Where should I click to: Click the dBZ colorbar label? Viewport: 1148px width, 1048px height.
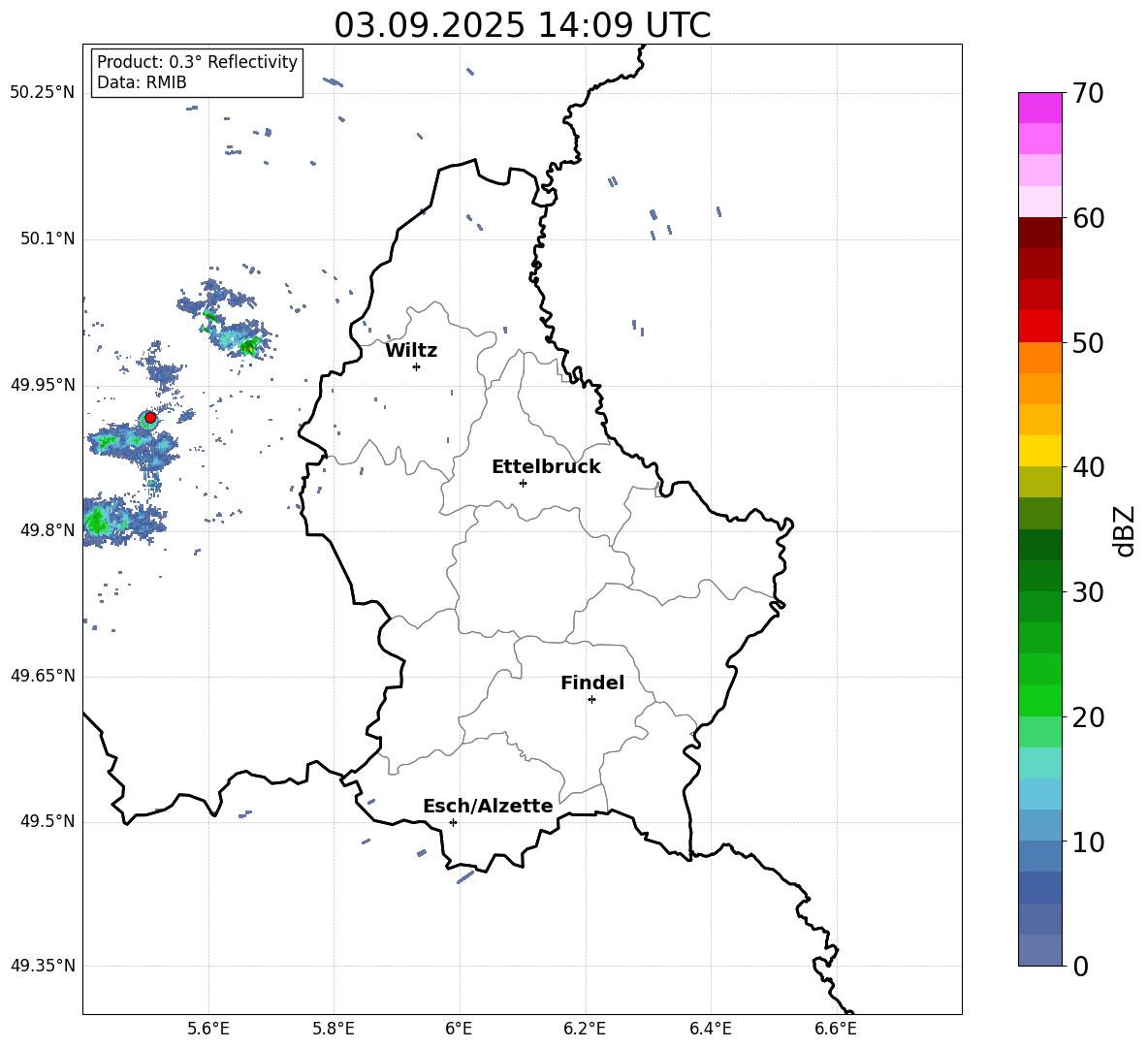[1125, 530]
